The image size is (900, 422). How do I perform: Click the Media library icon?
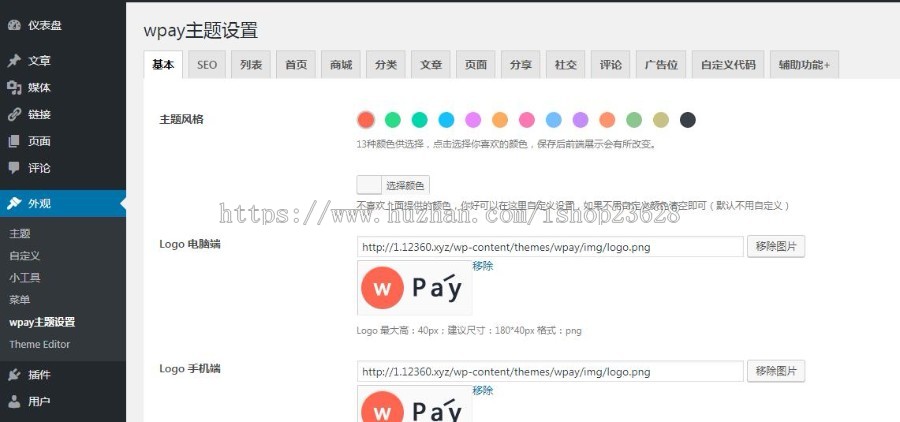[x=14, y=88]
